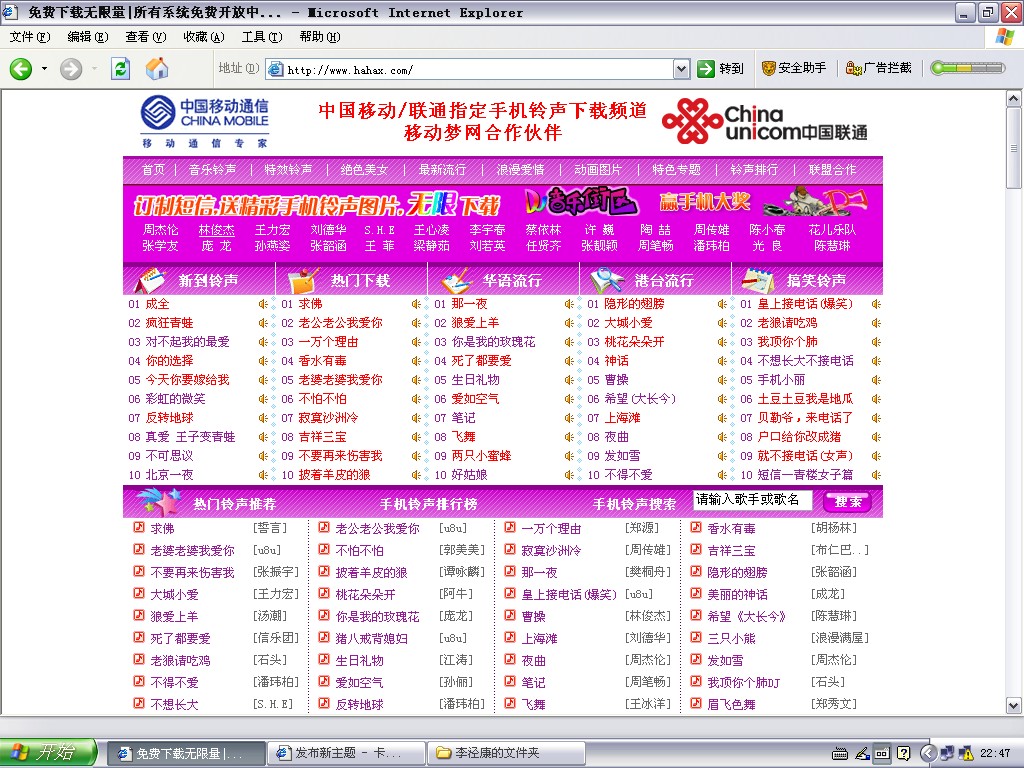Click the singer link 蔡依林
Image resolution: width=1024 pixels, height=768 pixels.
coord(543,230)
